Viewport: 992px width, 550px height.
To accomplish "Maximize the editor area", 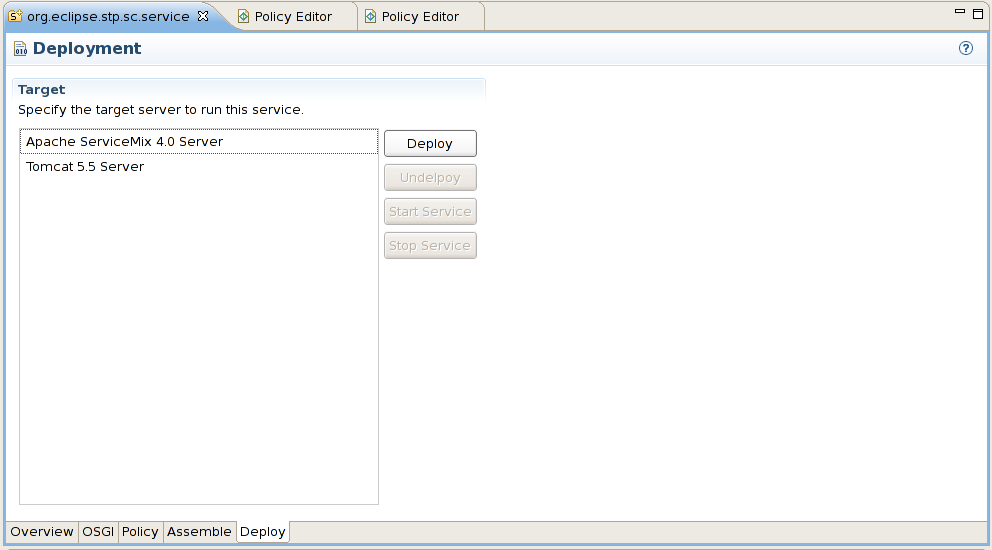I will coord(977,13).
